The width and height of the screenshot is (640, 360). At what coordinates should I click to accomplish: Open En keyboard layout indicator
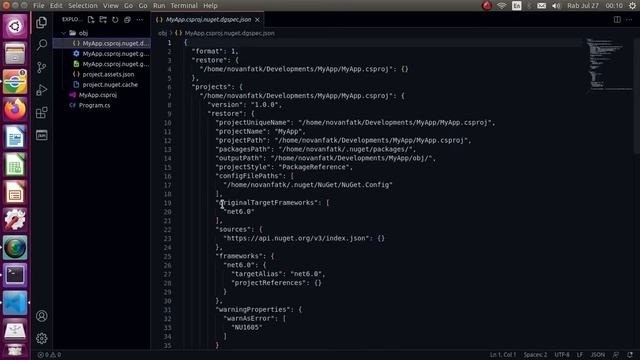[516, 6]
